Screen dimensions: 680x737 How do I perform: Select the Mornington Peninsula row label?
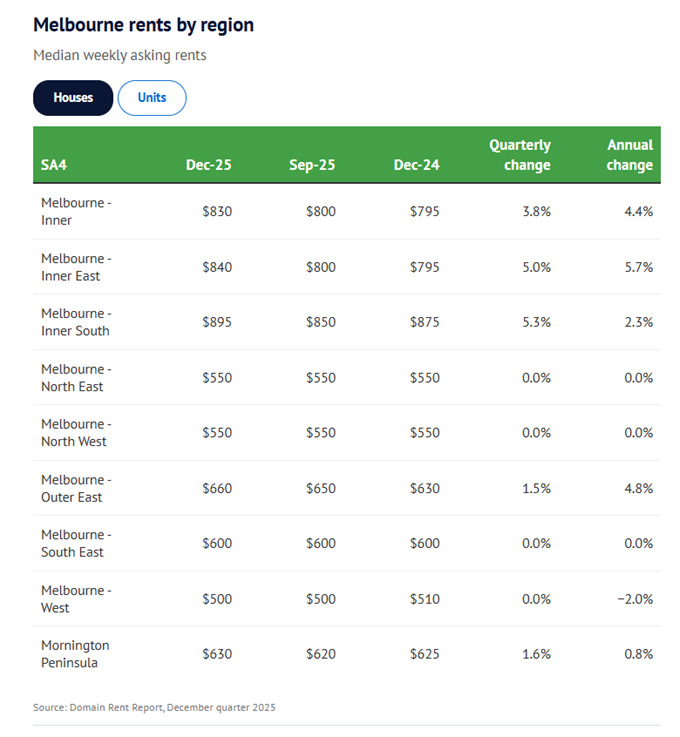pos(76,654)
